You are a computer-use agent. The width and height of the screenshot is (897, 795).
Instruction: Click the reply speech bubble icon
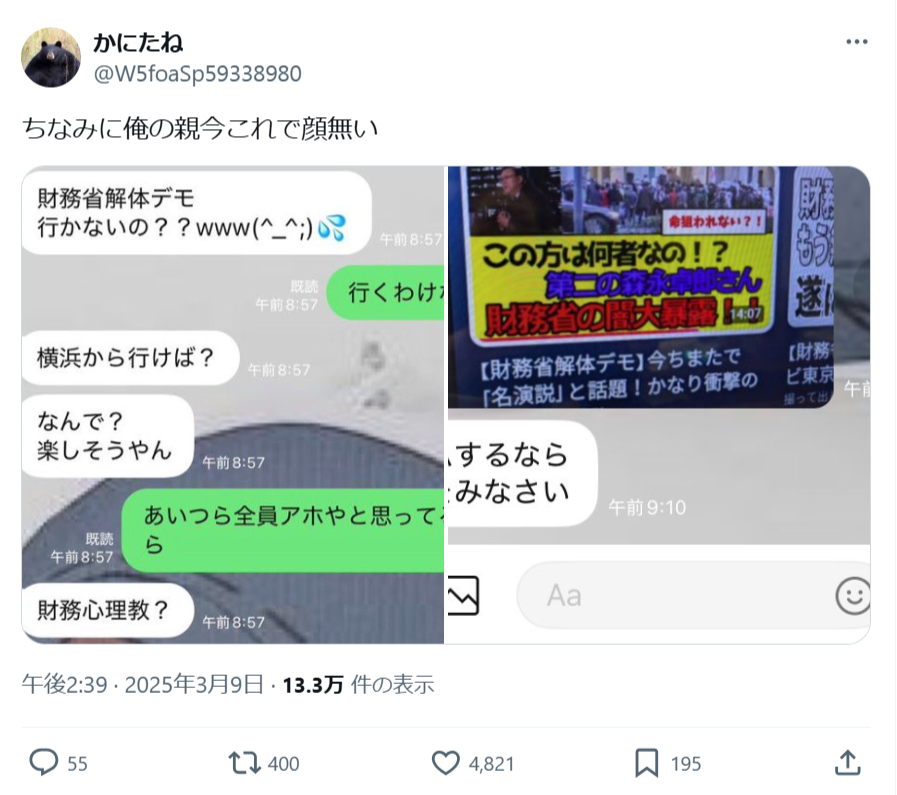(43, 762)
